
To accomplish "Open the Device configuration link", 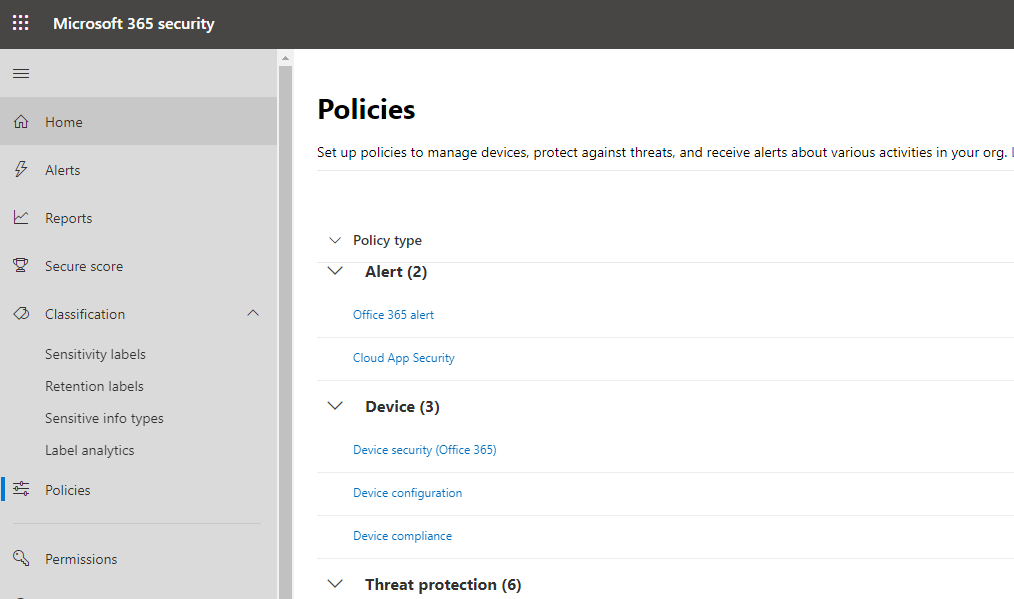I will click(x=407, y=493).
